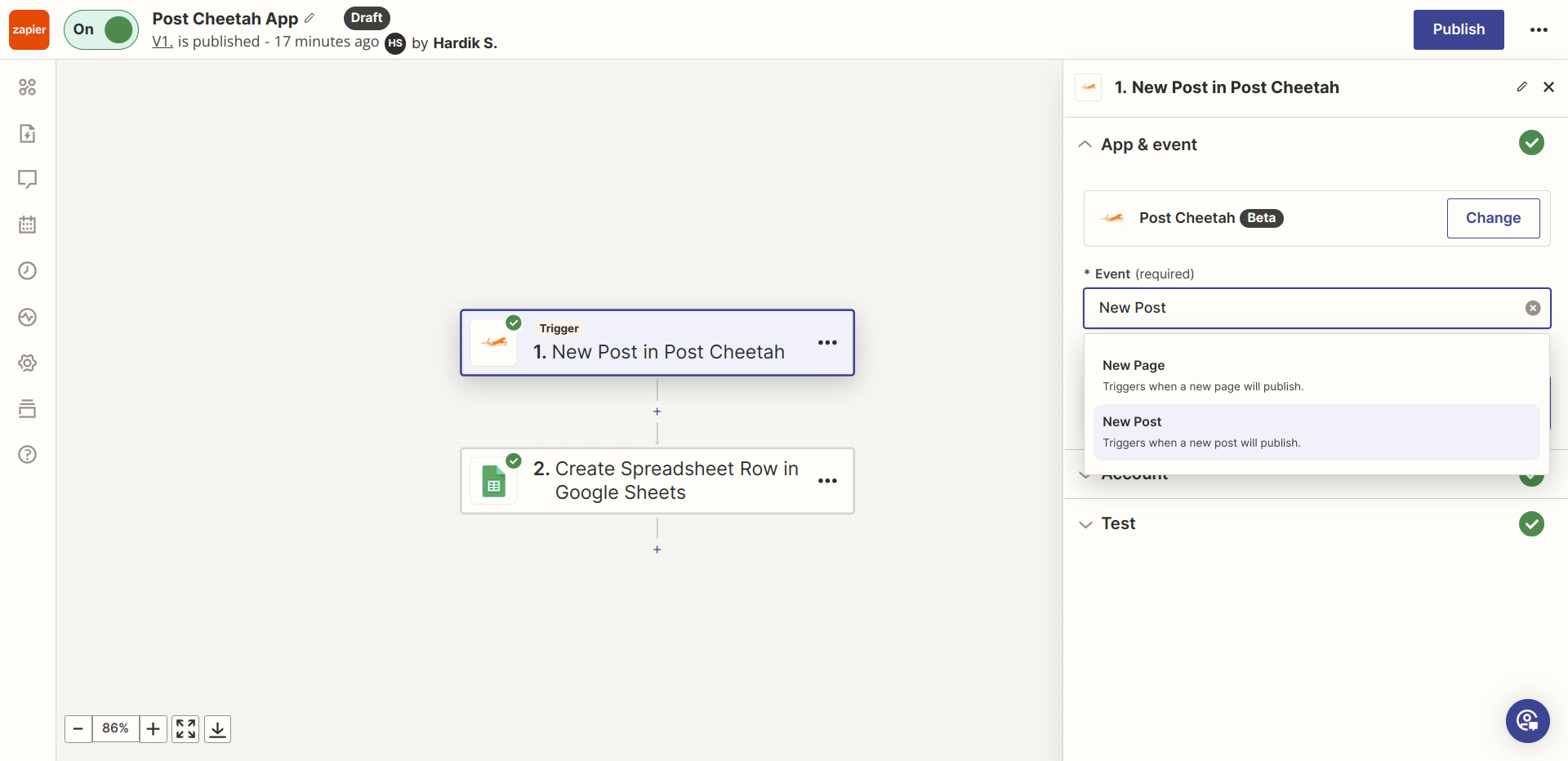Image resolution: width=1568 pixels, height=761 pixels.
Task: Zoom in the canvas with plus button
Action: (x=154, y=728)
